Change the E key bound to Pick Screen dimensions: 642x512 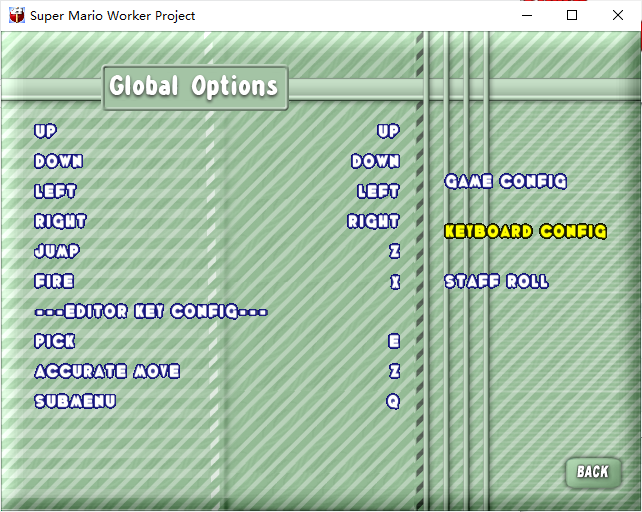pos(394,341)
